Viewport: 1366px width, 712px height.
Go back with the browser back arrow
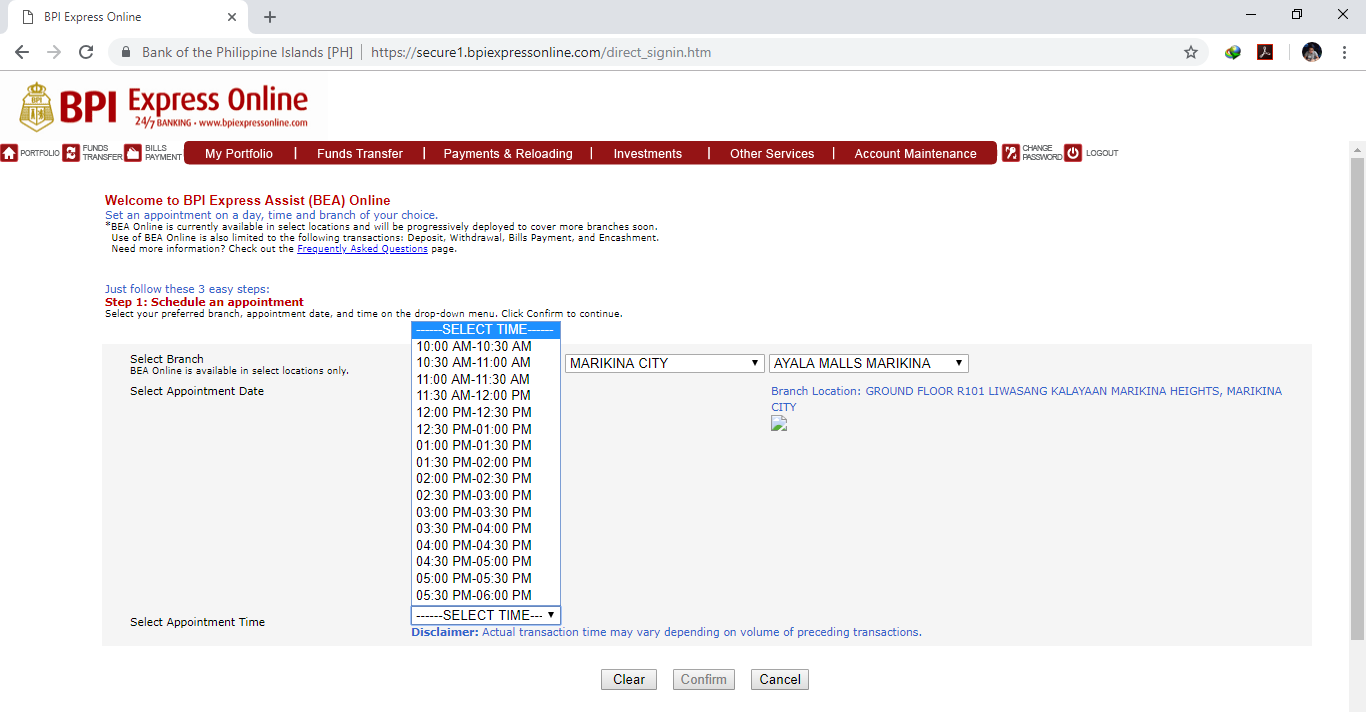coord(22,52)
